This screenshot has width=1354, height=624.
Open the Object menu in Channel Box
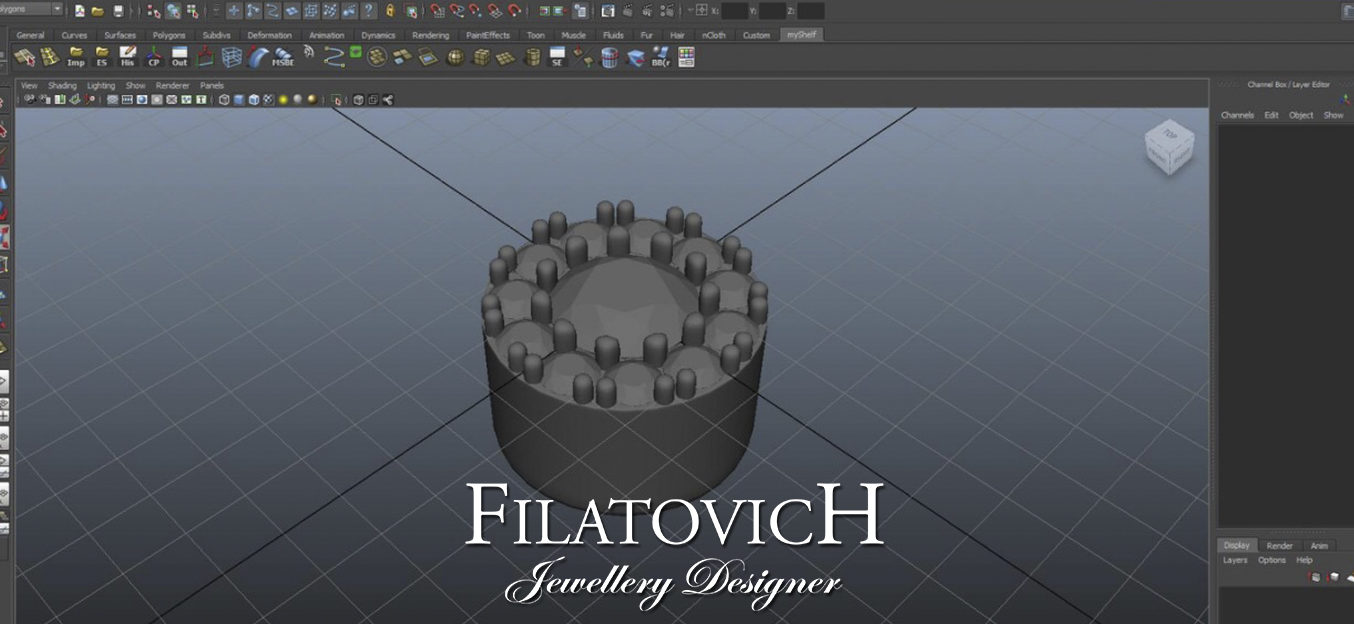(1301, 115)
